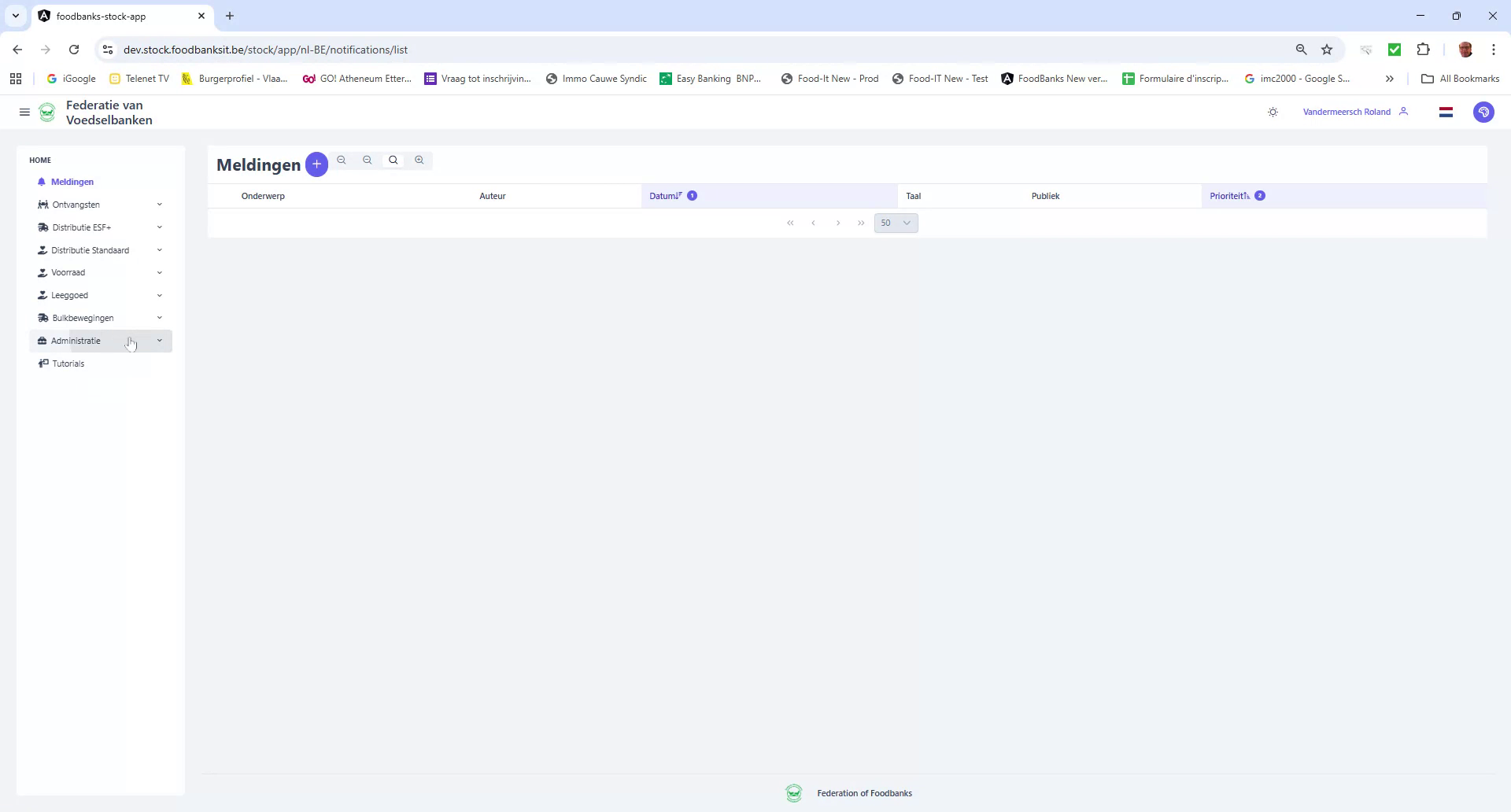The image size is (1511, 812).
Task: Go to next page with the chevron arrow
Action: tap(838, 223)
